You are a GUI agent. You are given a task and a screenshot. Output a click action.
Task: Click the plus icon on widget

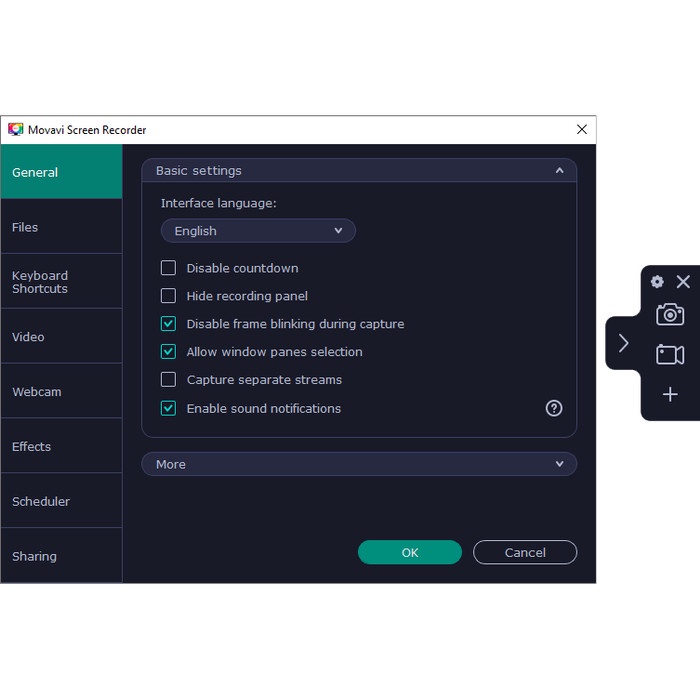tap(670, 394)
